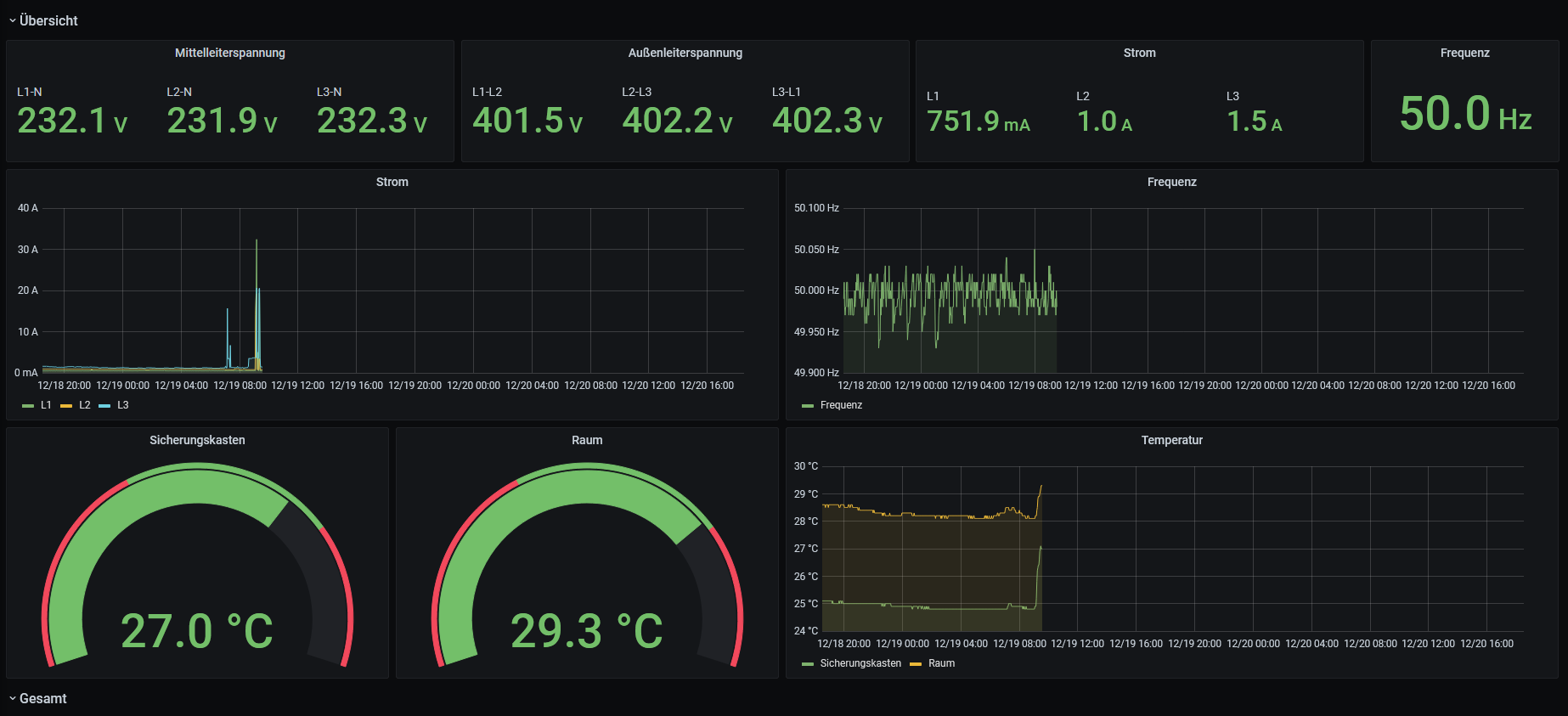The image size is (1568, 716).
Task: Toggle the Gesamt row chevron
Action: click(x=13, y=698)
